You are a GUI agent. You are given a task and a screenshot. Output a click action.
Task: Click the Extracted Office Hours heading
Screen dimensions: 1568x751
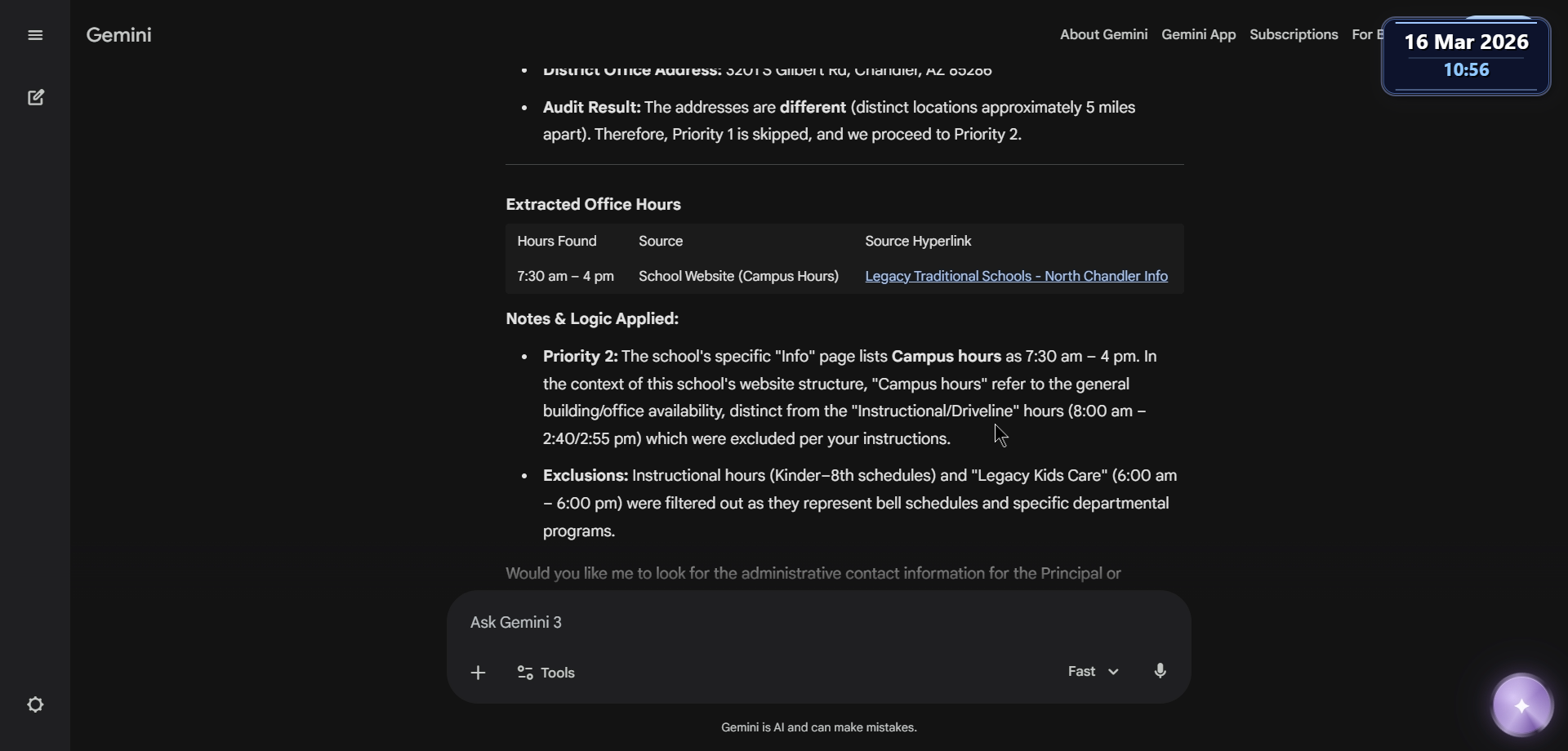(593, 204)
